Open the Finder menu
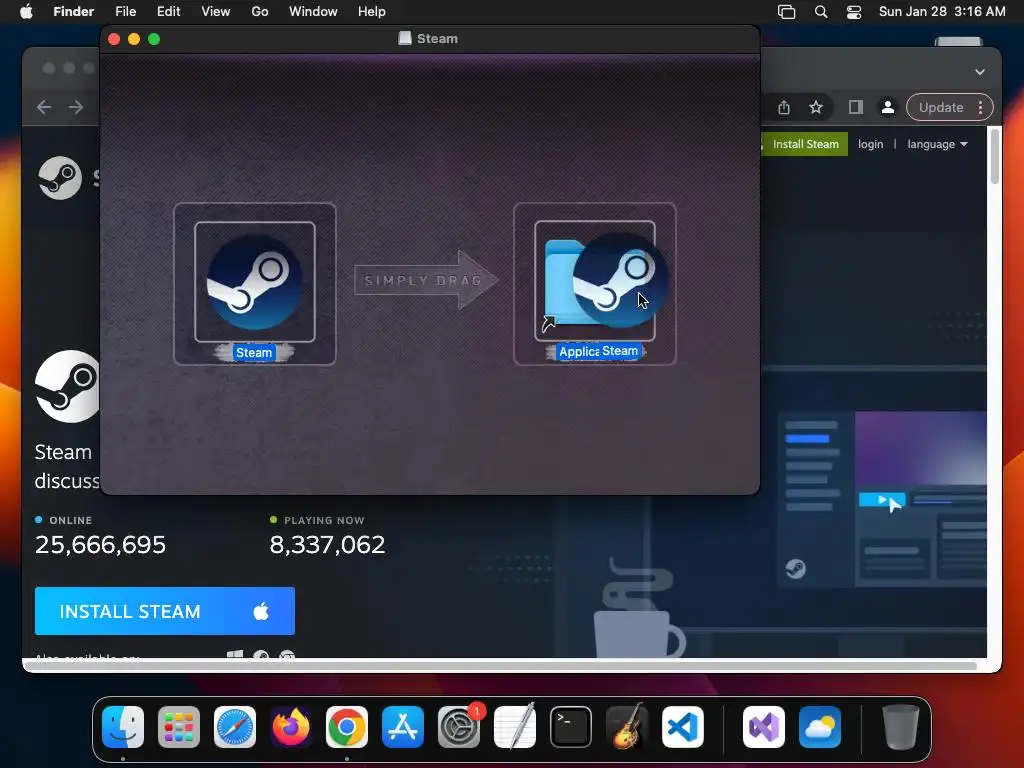The height and width of the screenshot is (768, 1024). click(73, 12)
